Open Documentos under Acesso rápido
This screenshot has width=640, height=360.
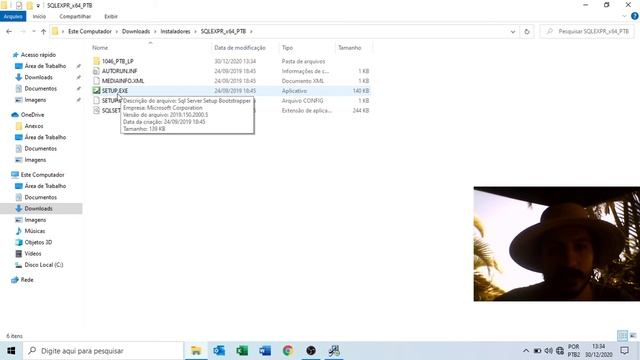click(40, 89)
